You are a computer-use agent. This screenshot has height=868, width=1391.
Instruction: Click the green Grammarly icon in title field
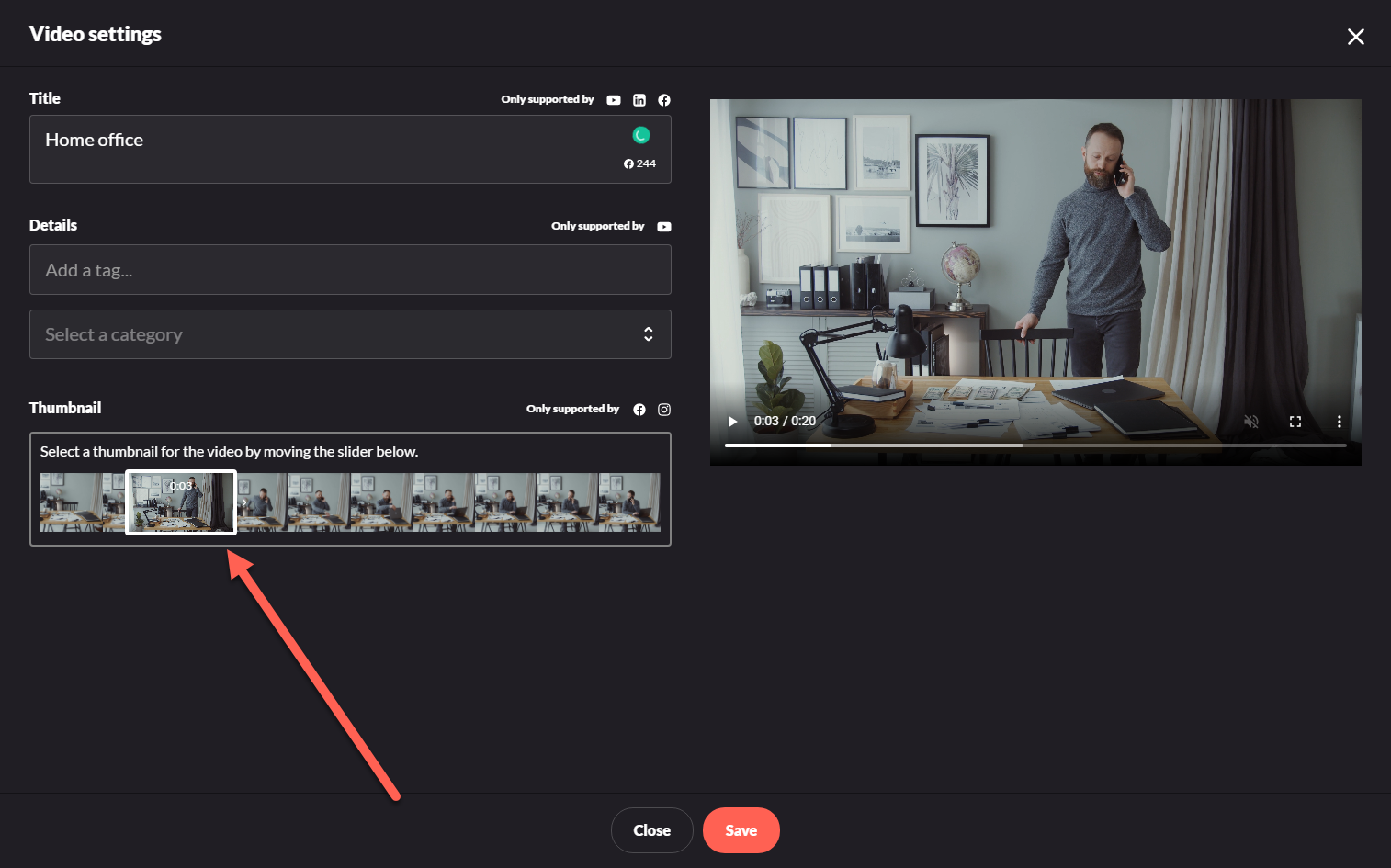coord(641,135)
